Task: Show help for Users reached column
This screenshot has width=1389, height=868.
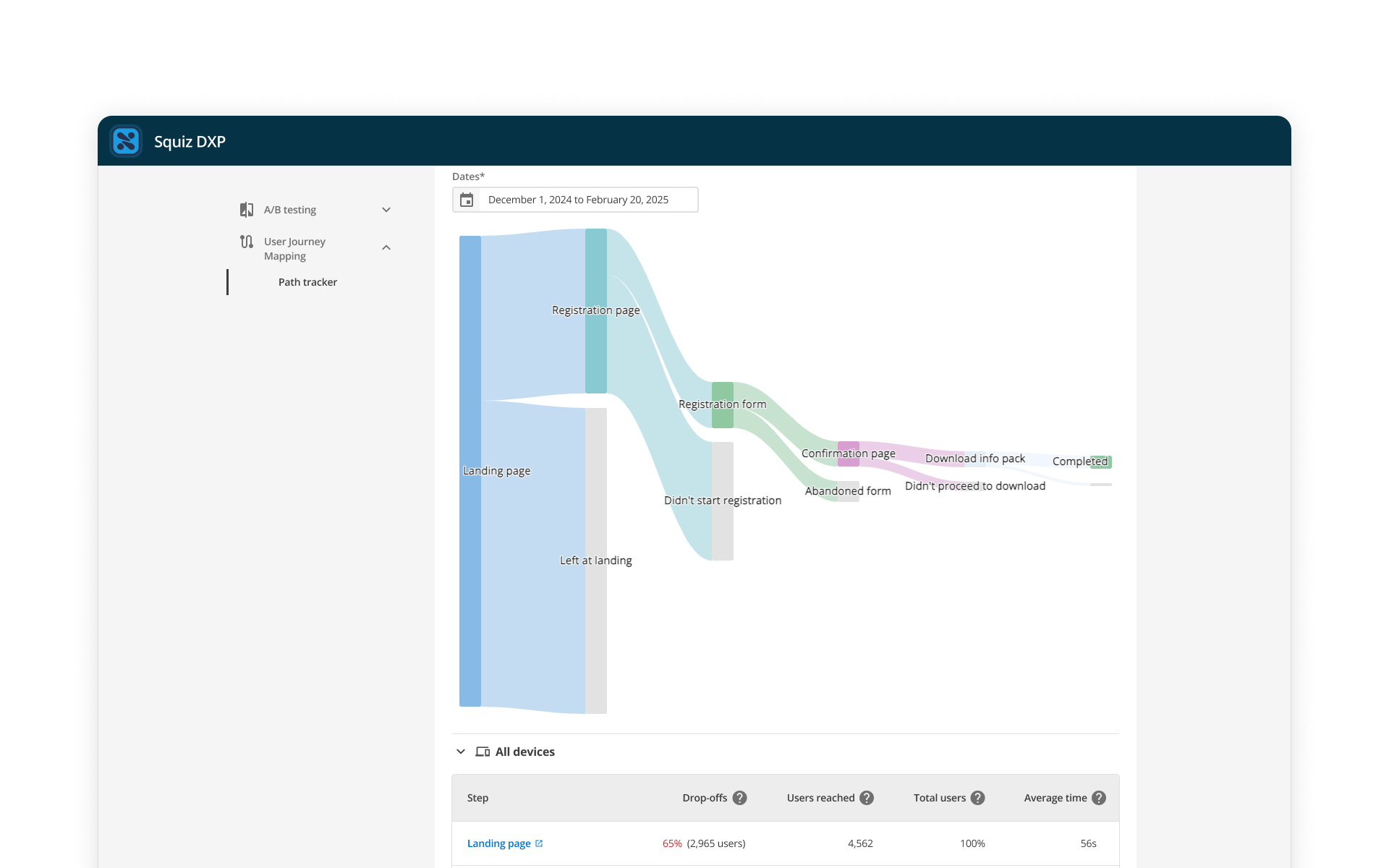Action: tap(867, 798)
